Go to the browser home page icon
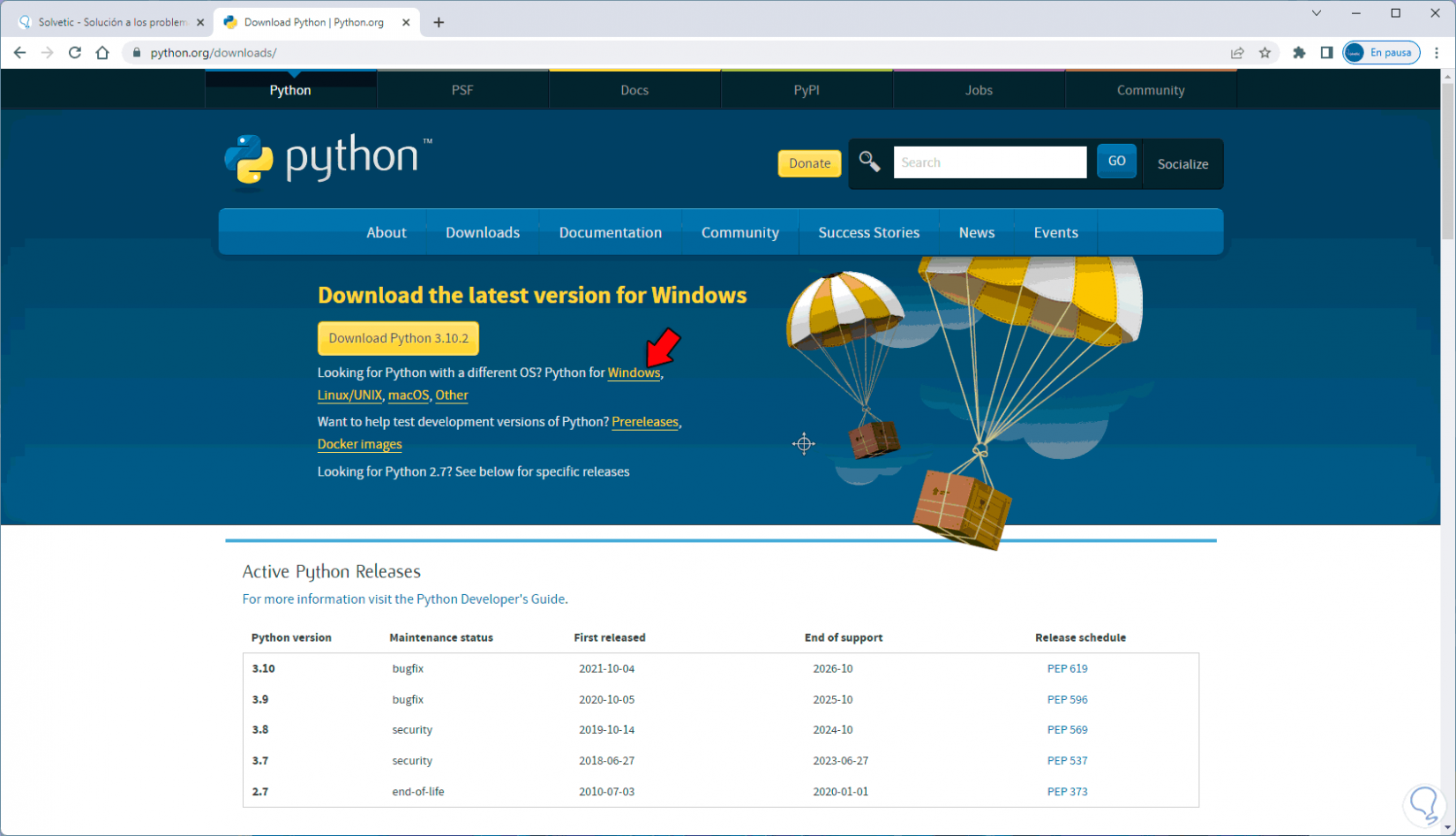This screenshot has height=836, width=1456. point(102,53)
